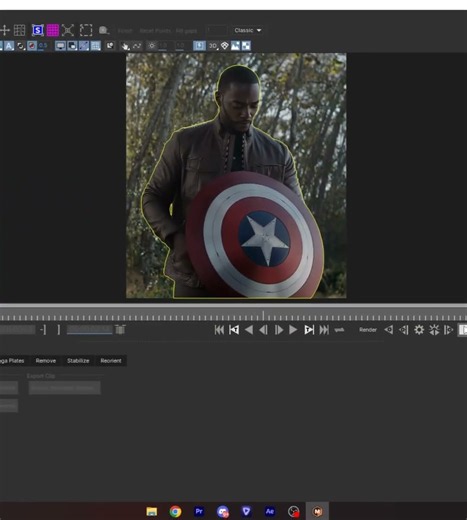Click the Mocha taskbar icon
Image resolution: width=467 pixels, height=520 pixels.
[x=317, y=511]
